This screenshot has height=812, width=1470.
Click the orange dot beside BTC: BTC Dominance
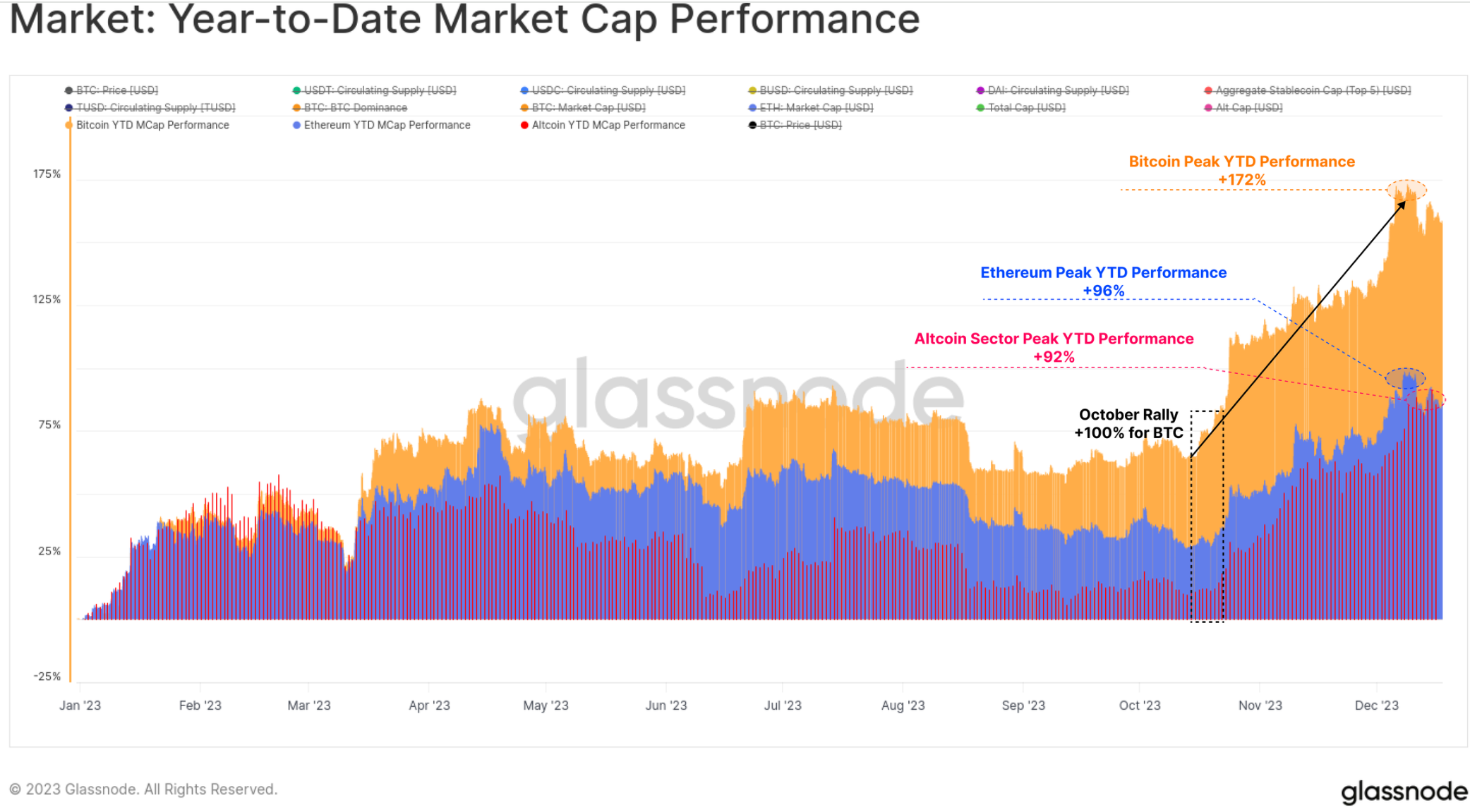(x=297, y=108)
